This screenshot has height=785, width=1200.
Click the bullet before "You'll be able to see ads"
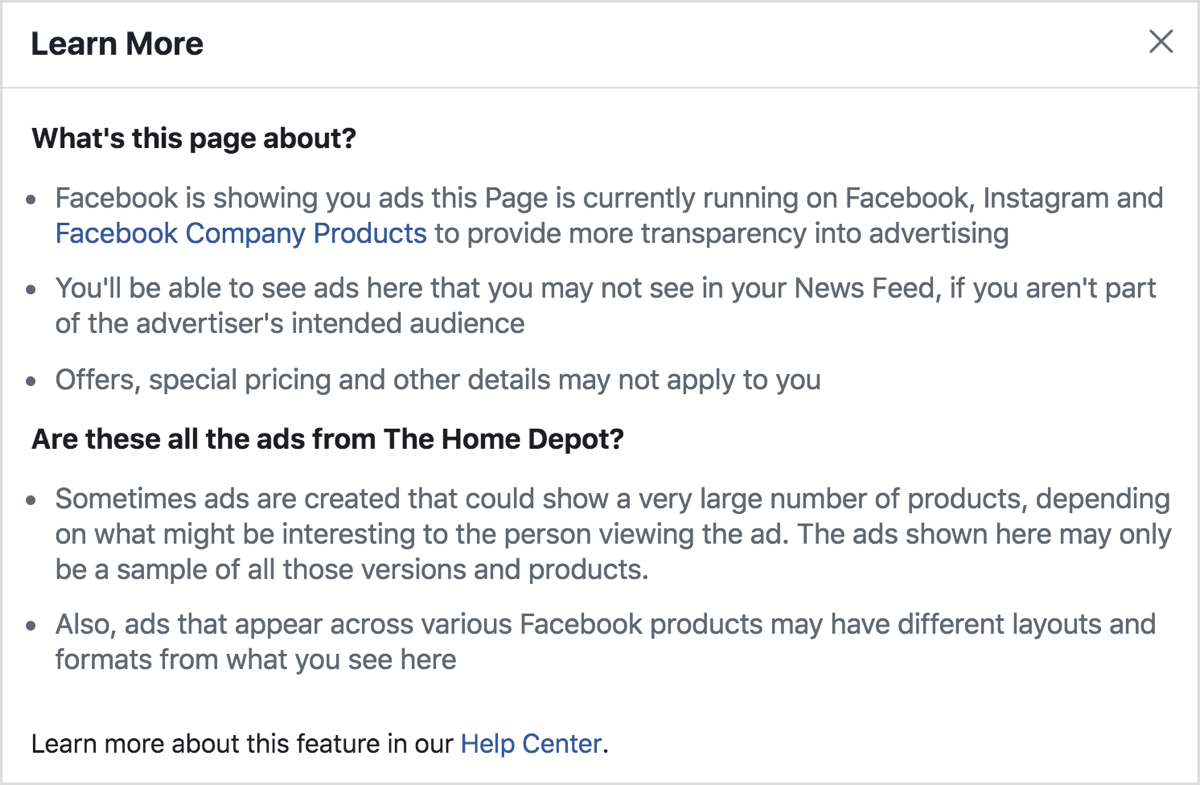coord(34,290)
